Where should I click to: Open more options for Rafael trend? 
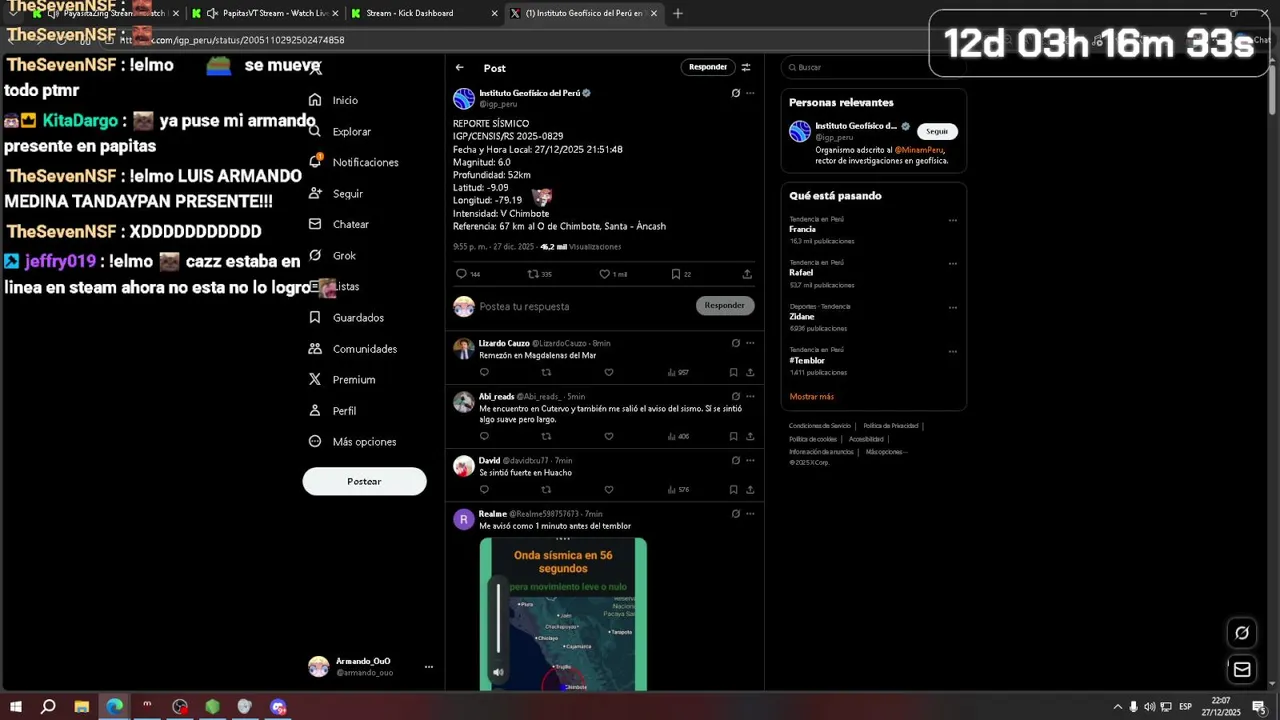click(952, 264)
